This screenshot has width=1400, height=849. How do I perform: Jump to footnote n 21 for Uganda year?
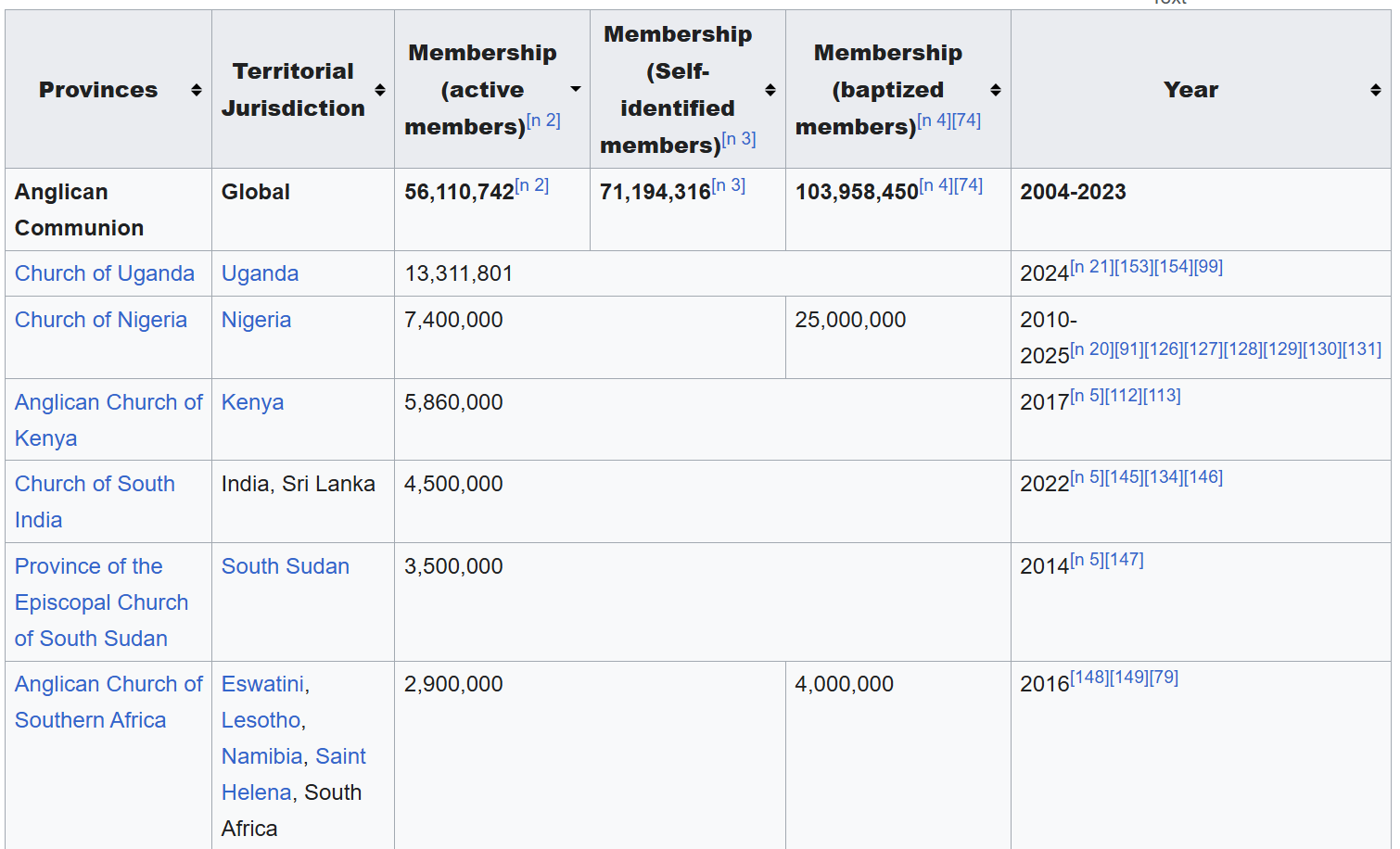click(1092, 267)
